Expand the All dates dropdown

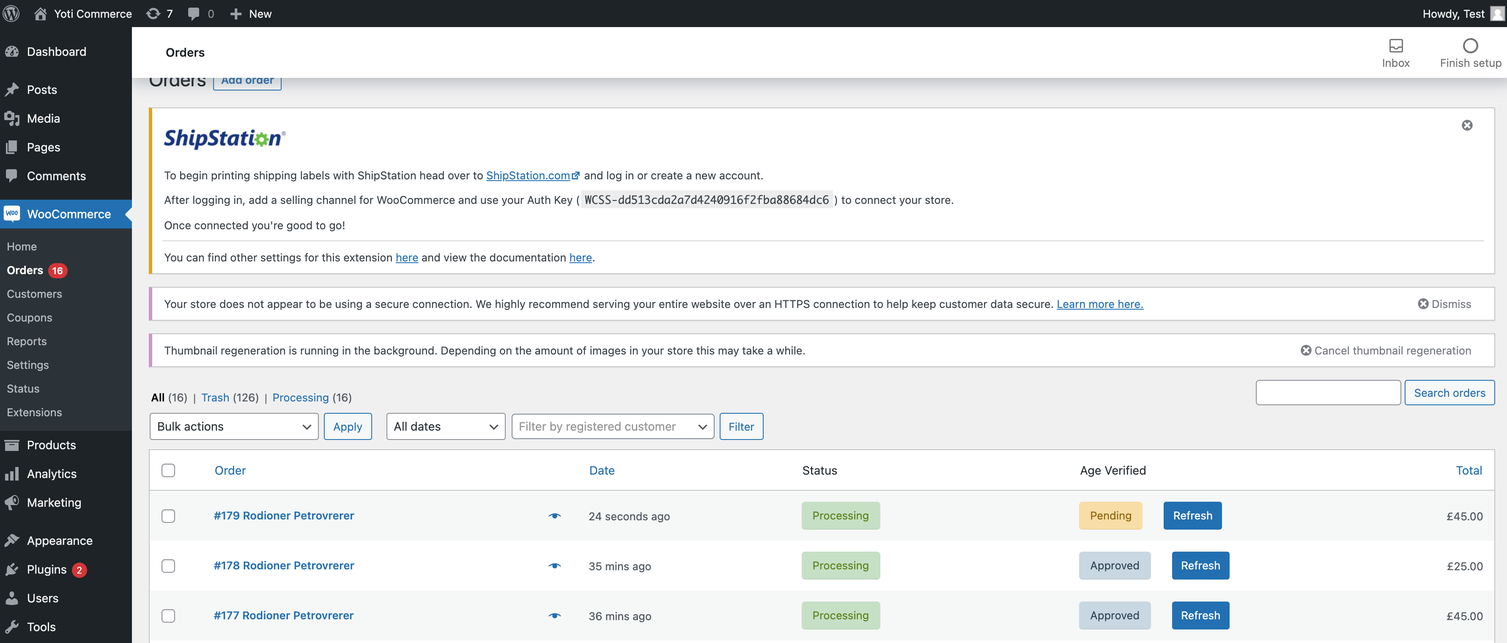pyautogui.click(x=445, y=426)
